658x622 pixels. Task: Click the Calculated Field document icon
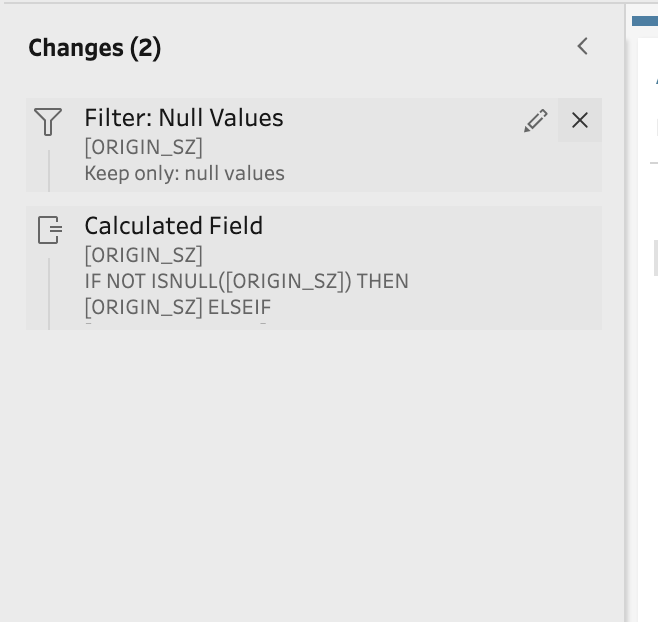pyautogui.click(x=49, y=230)
